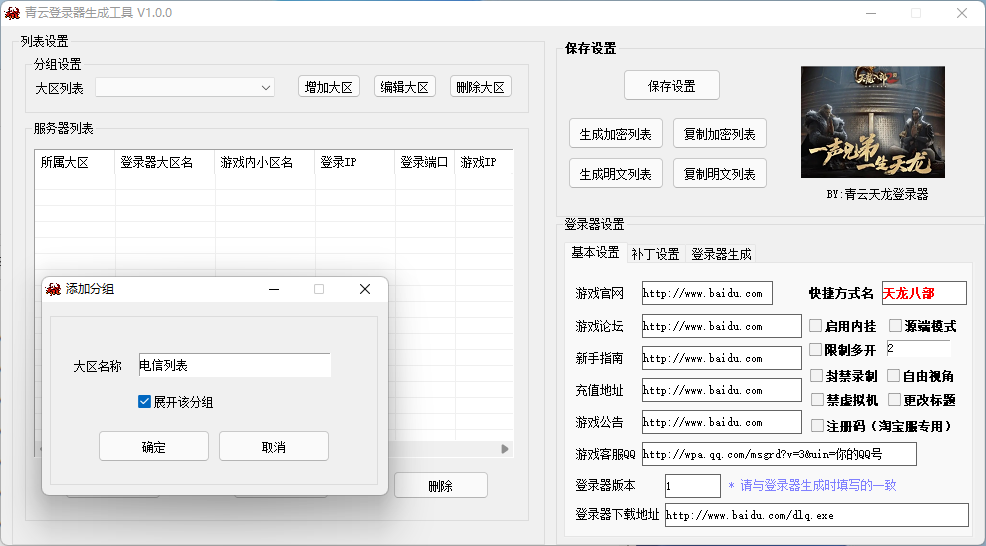Click the 增加大区 button

329,87
